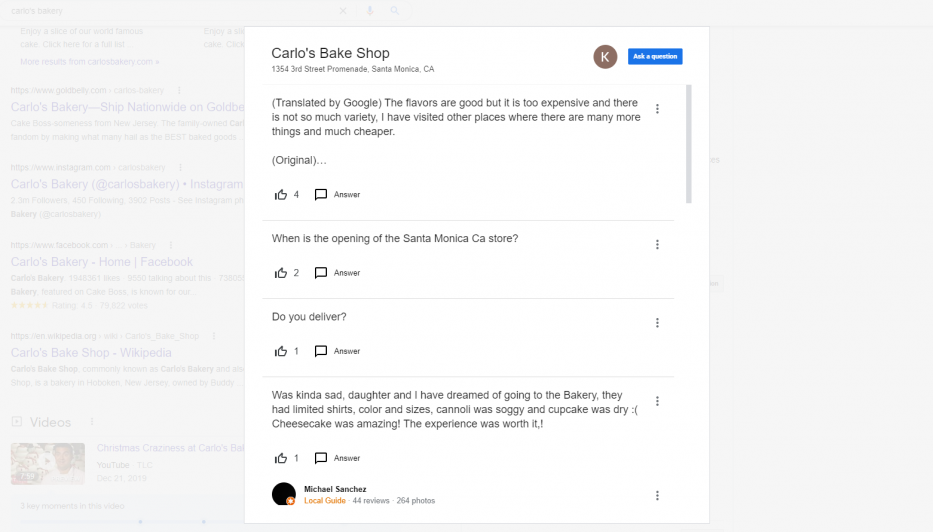
Task: Start voice search with microphone icon
Action: coord(370,11)
